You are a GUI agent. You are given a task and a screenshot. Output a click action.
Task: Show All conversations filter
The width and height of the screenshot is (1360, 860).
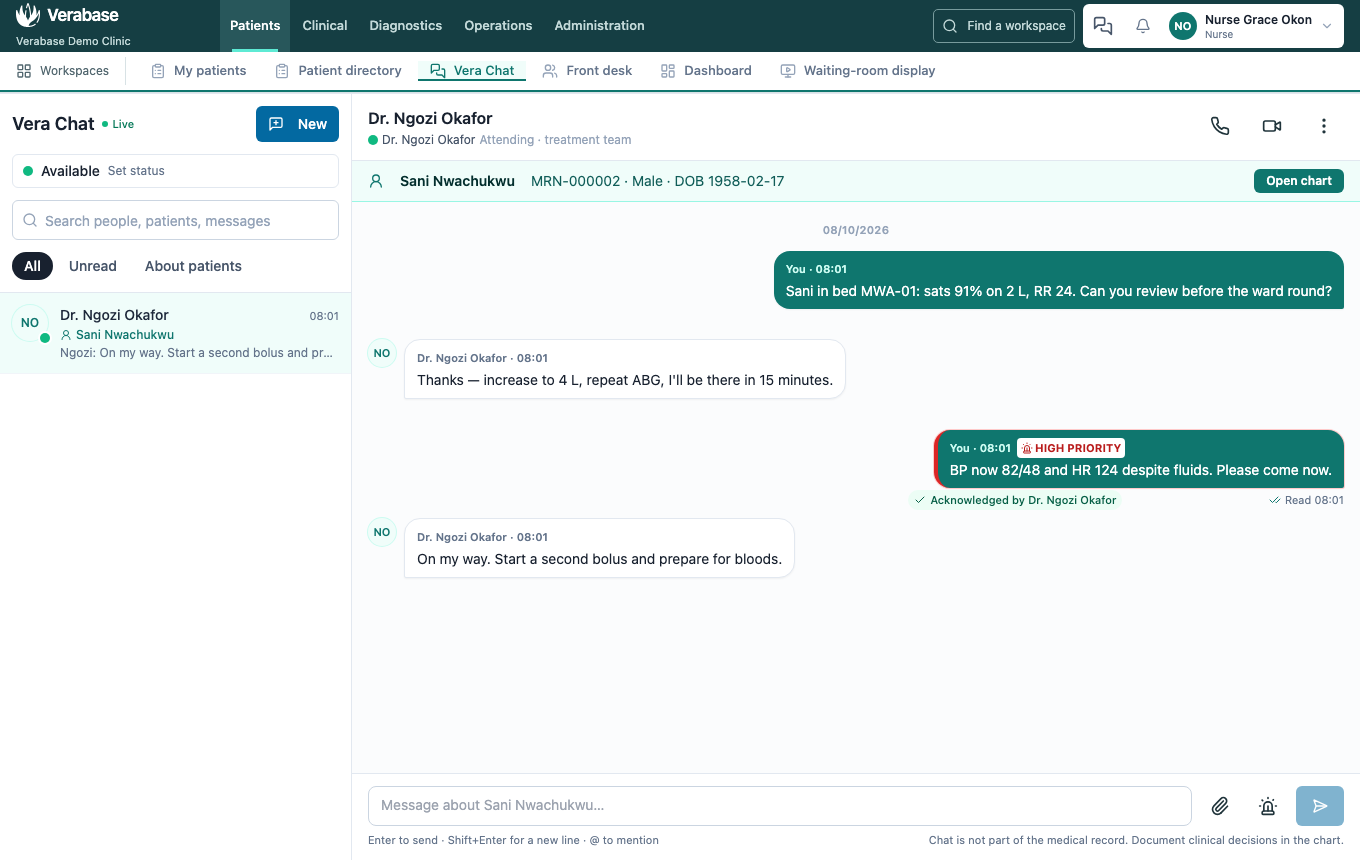point(33,266)
